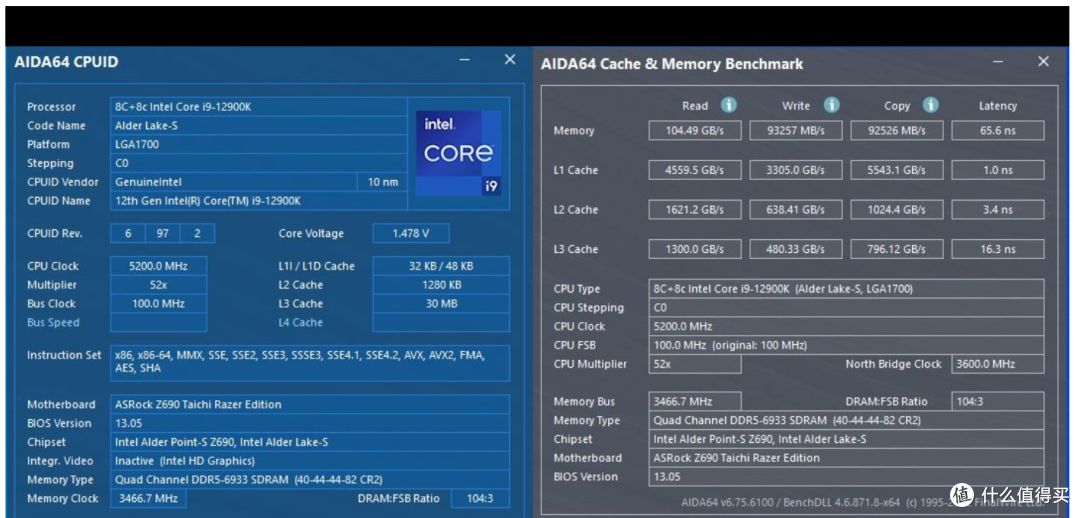Click the Motherboard field in CPUID window

310,404
